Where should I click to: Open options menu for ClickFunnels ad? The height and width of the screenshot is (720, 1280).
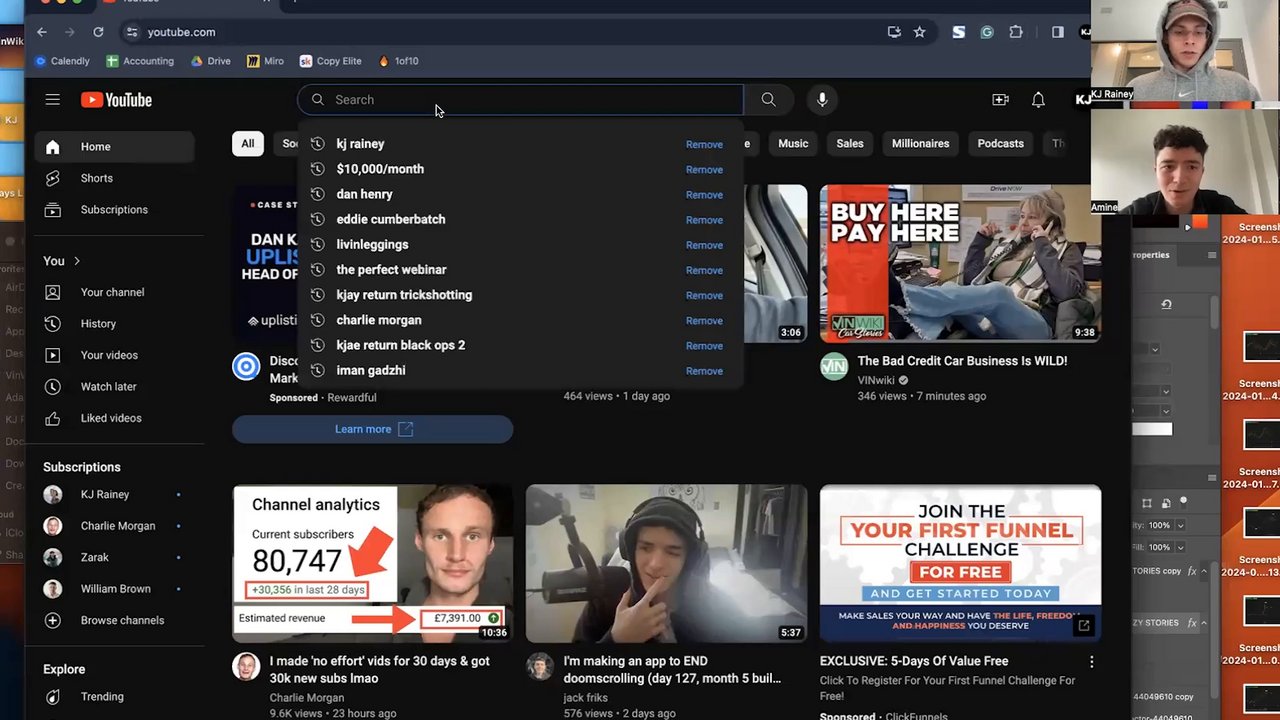[1091, 661]
